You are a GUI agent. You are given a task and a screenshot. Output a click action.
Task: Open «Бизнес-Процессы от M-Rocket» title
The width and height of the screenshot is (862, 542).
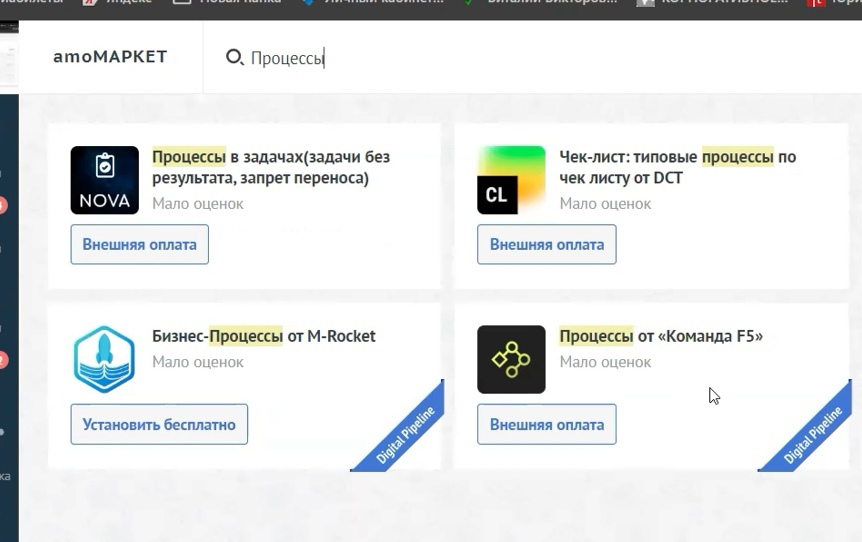(x=264, y=336)
